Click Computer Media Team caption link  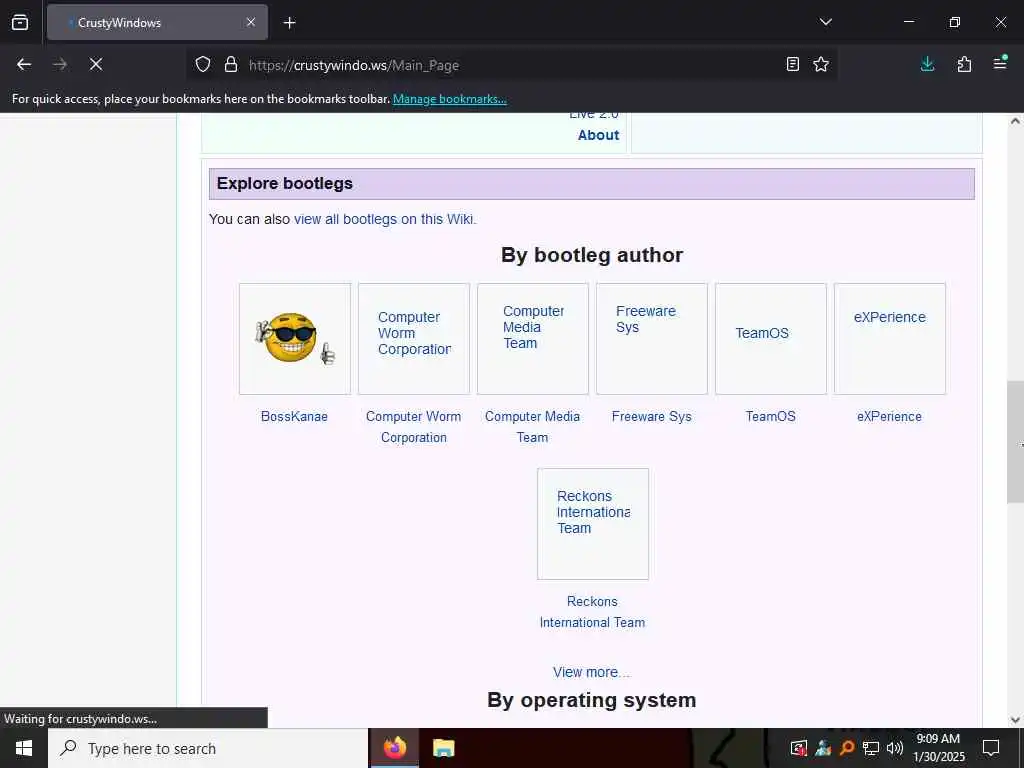pyautogui.click(x=532, y=427)
